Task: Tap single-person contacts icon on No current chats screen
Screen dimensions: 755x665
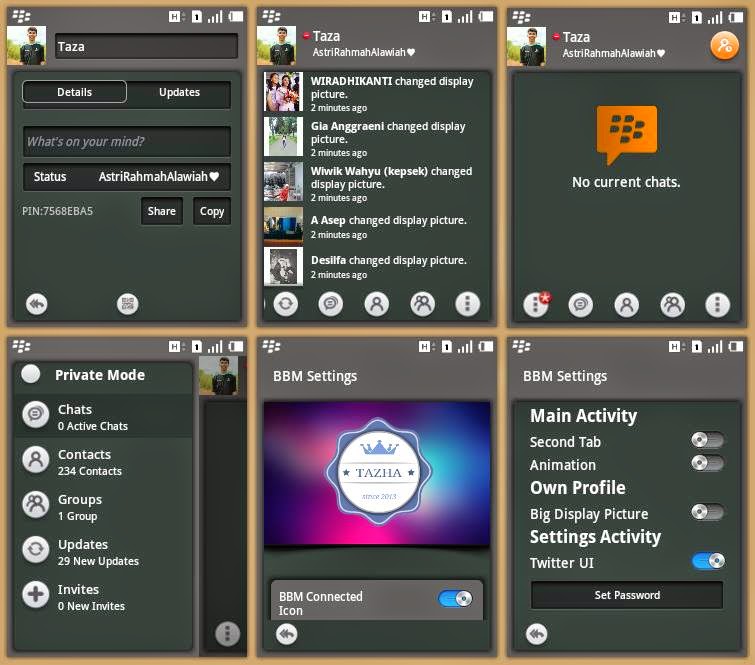Action: coord(626,305)
